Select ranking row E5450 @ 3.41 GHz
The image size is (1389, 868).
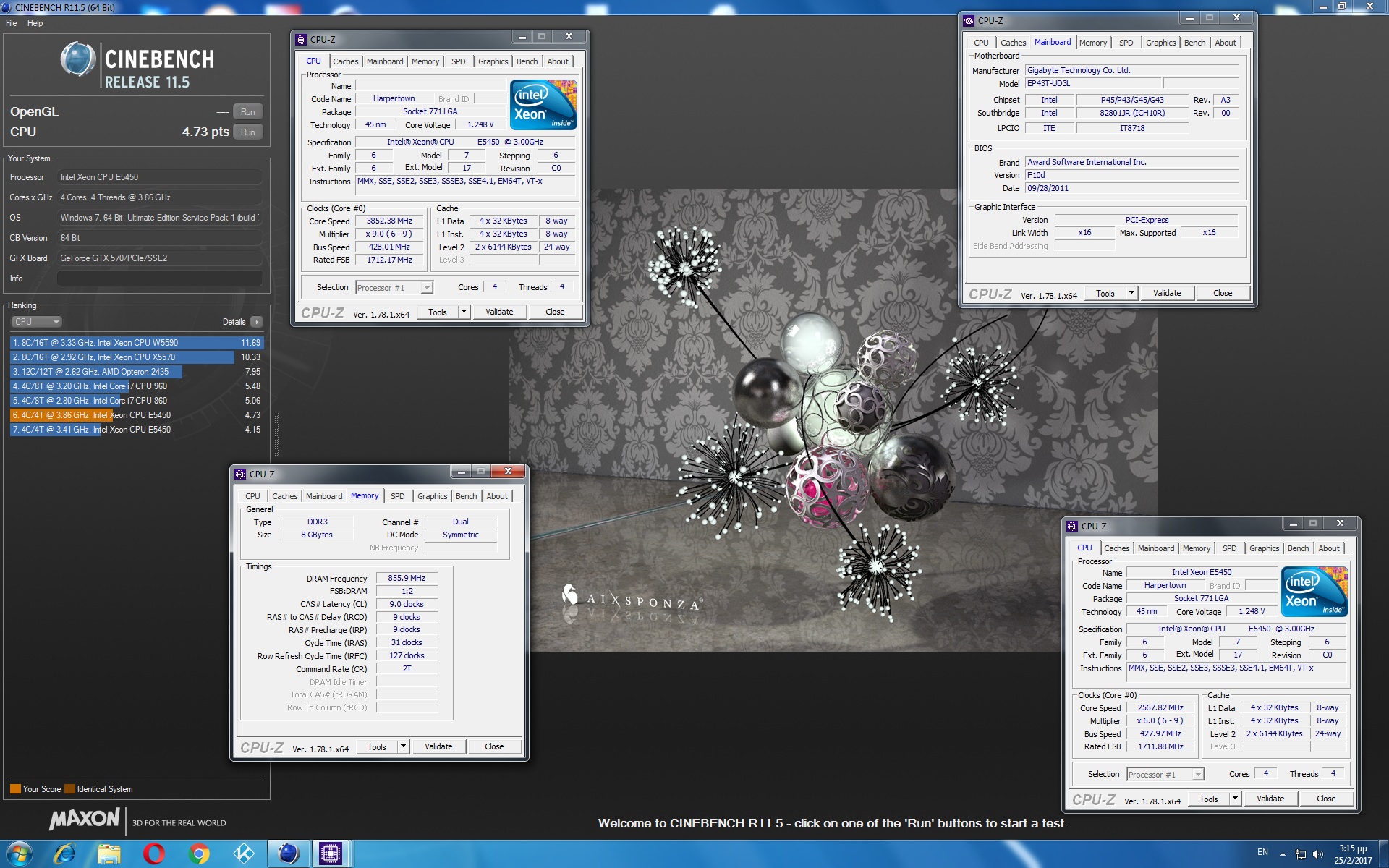137,430
